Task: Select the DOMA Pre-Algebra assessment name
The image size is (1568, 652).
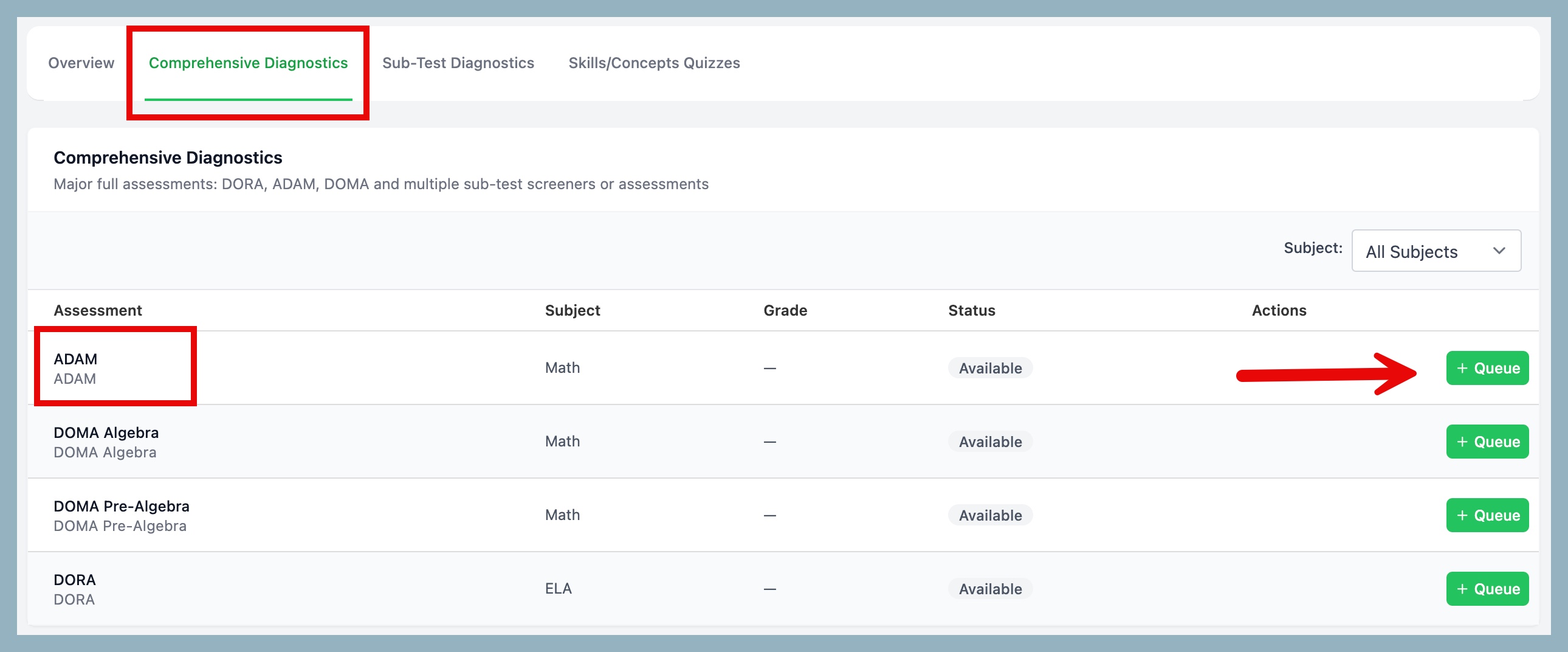Action: [x=121, y=507]
